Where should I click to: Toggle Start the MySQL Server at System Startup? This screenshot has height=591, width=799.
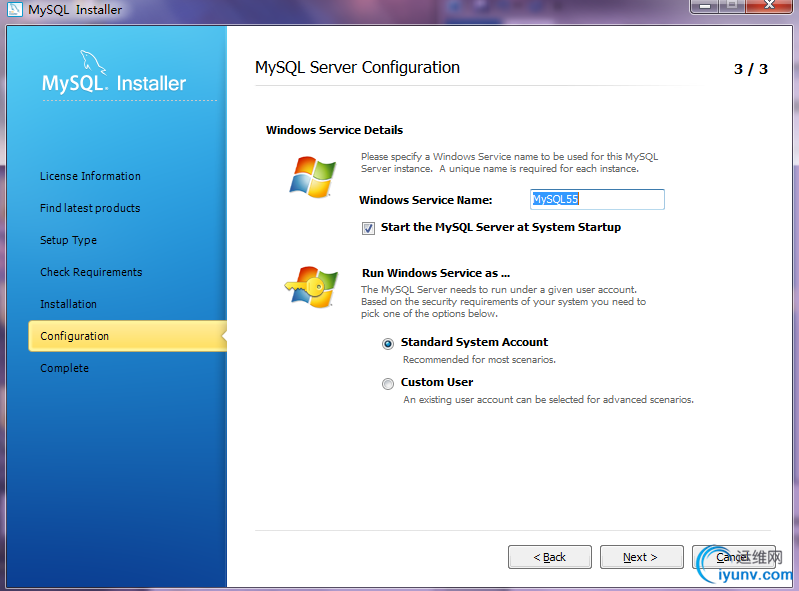(368, 228)
